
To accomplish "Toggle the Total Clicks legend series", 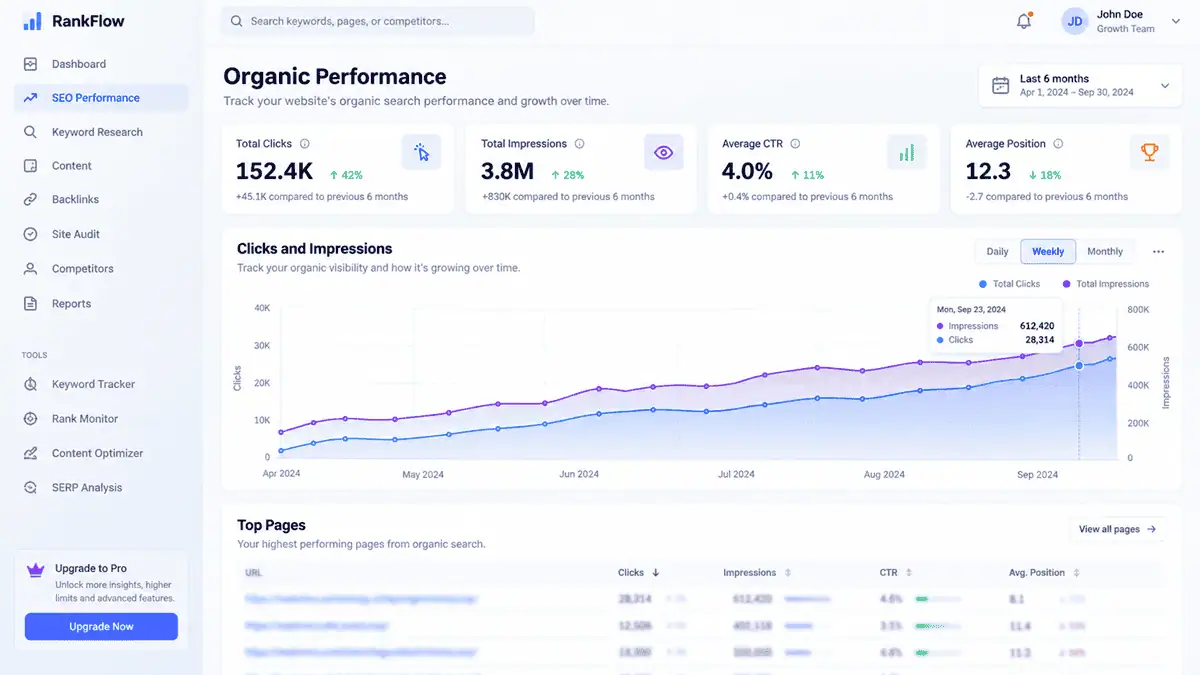I will (x=1010, y=284).
